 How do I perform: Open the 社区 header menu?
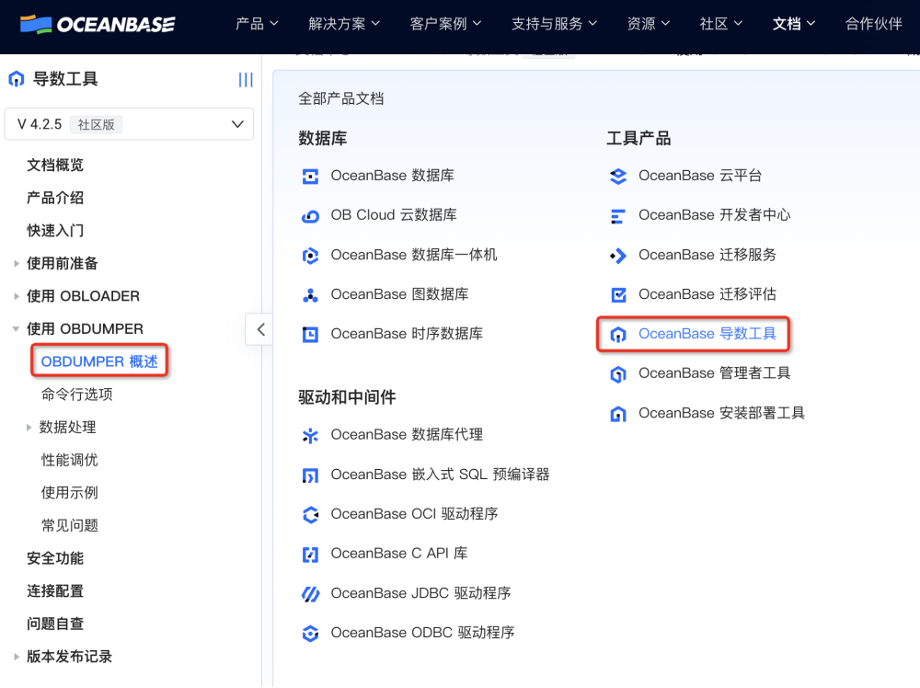[x=721, y=24]
